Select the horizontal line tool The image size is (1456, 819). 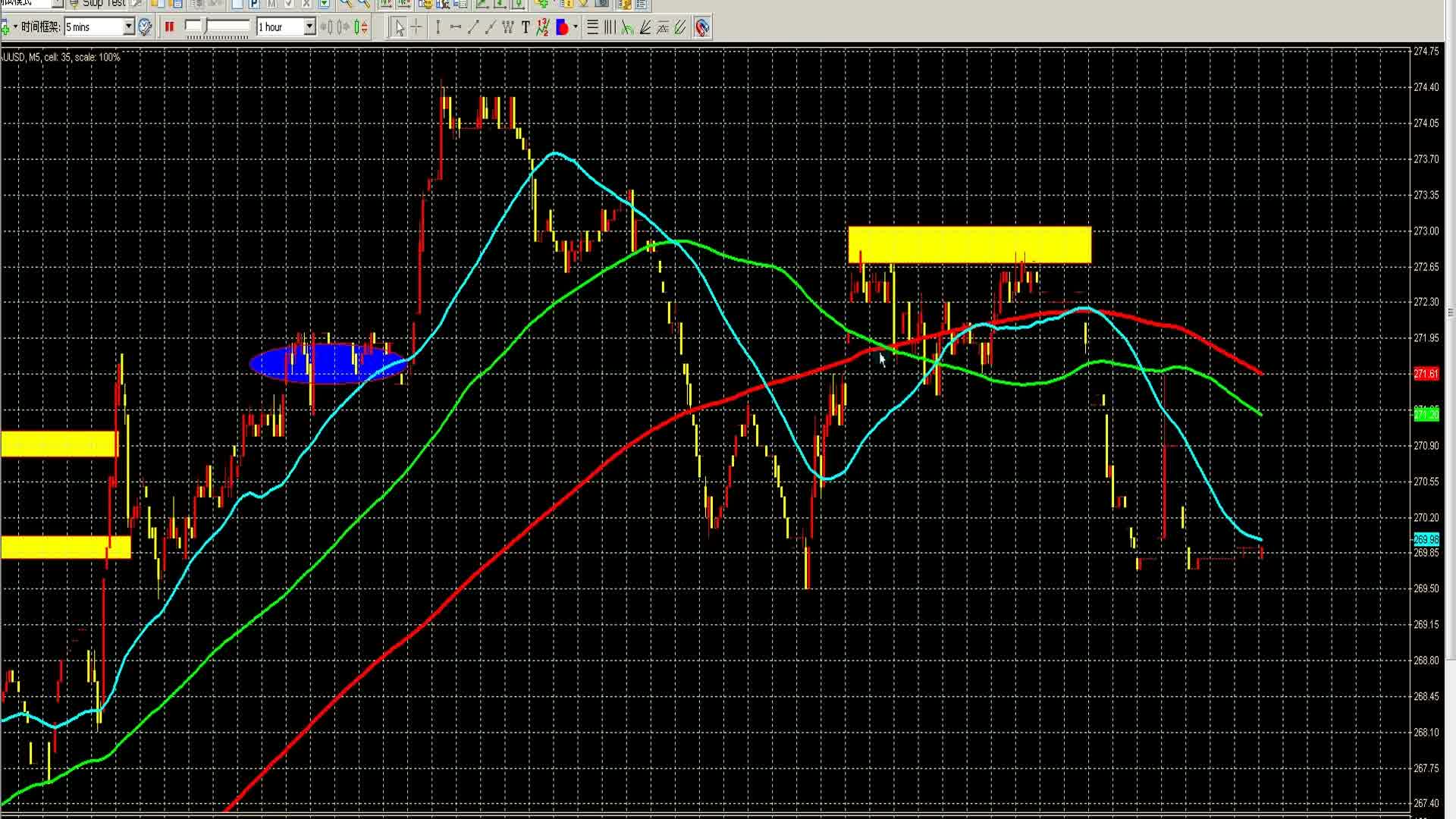455,28
